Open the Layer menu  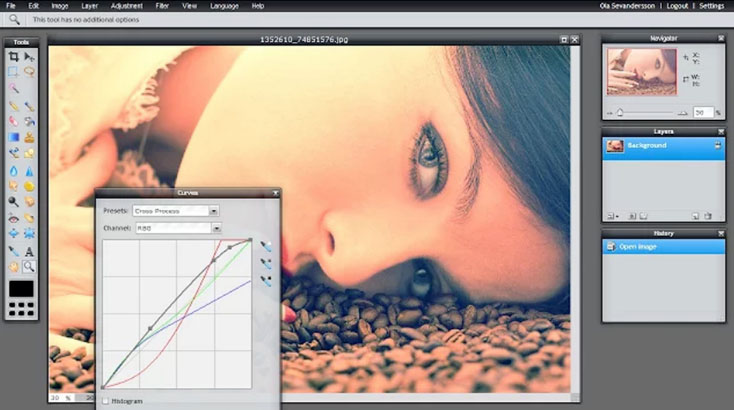(x=90, y=6)
